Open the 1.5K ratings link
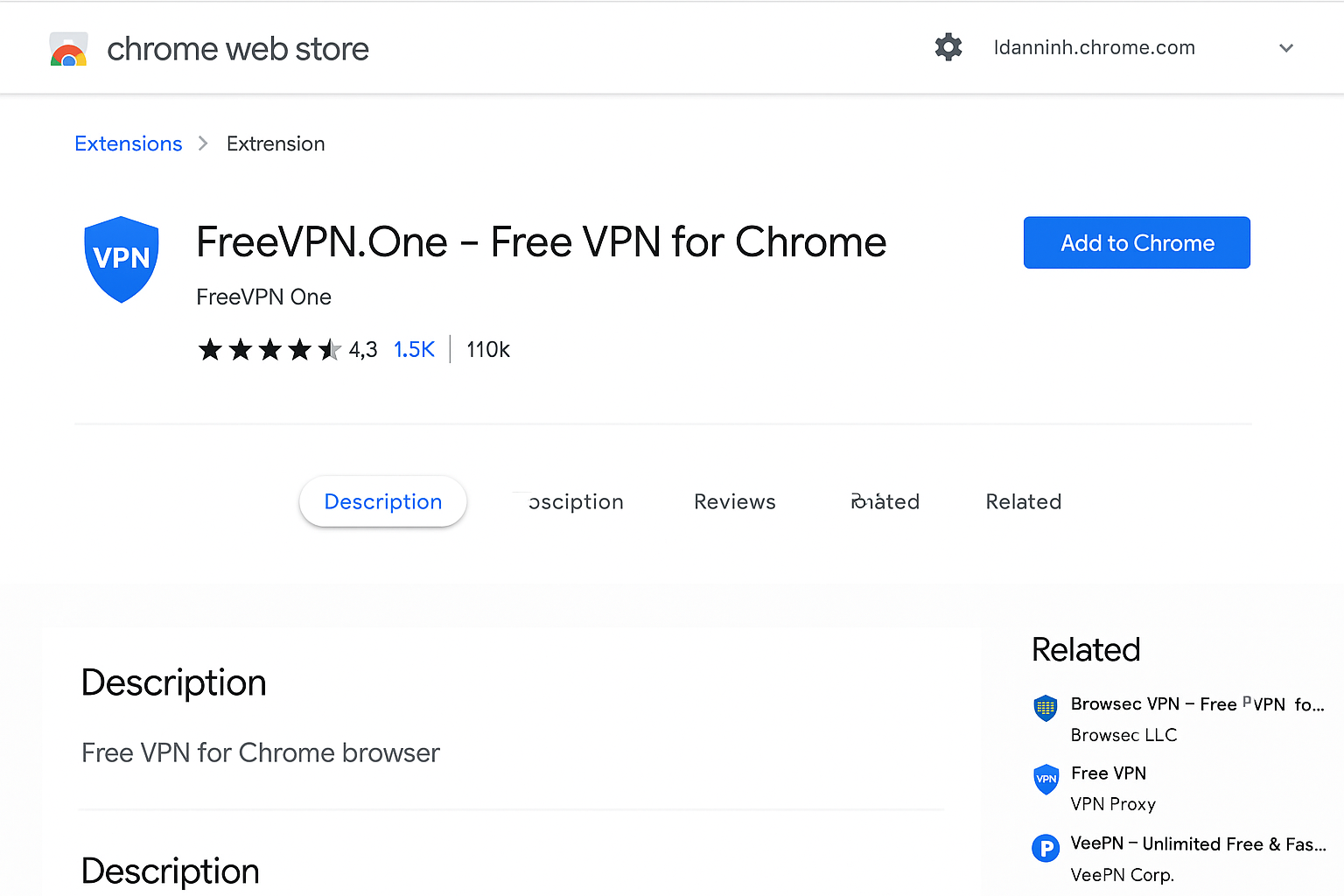Viewport: 1344px width, 896px height. pos(414,349)
